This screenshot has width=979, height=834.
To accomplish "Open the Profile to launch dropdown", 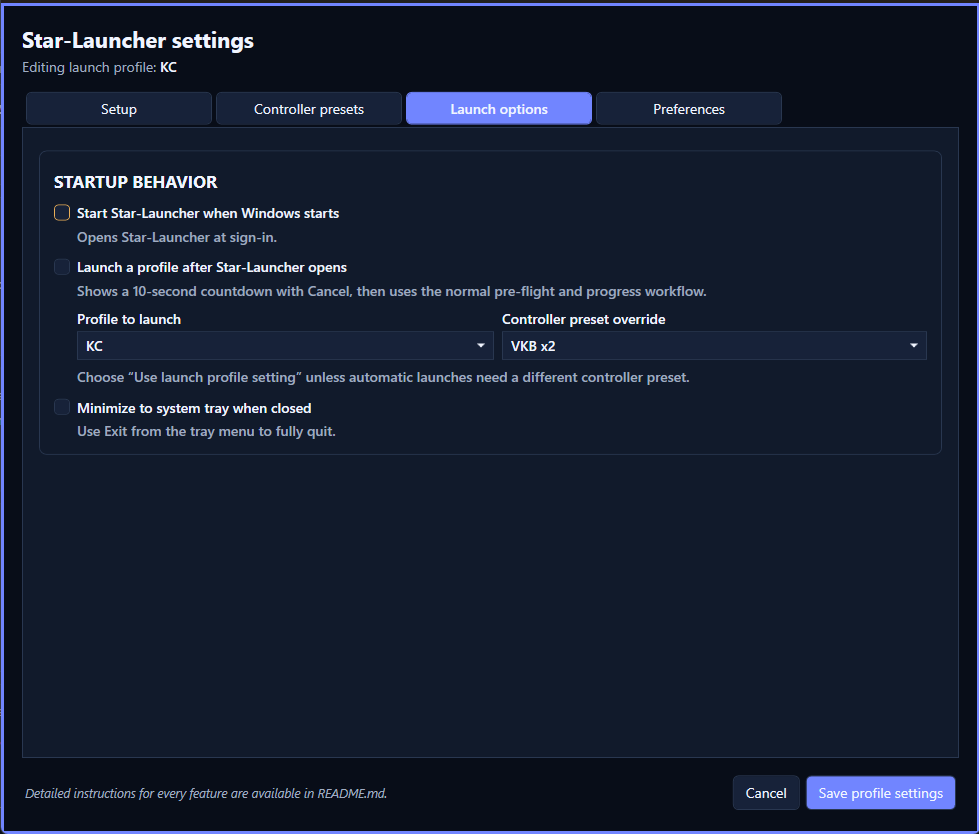I will click(x=285, y=345).
